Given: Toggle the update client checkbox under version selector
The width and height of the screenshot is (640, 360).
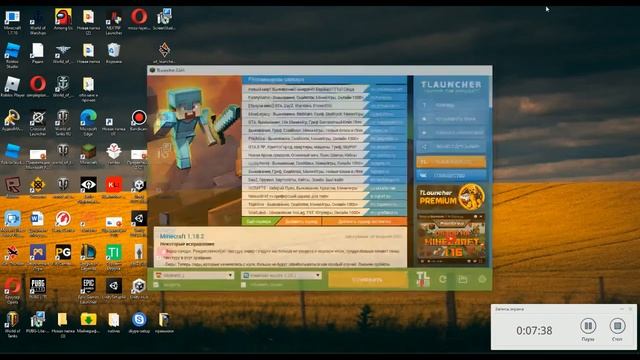Looking at the screenshot, I should [244, 284].
